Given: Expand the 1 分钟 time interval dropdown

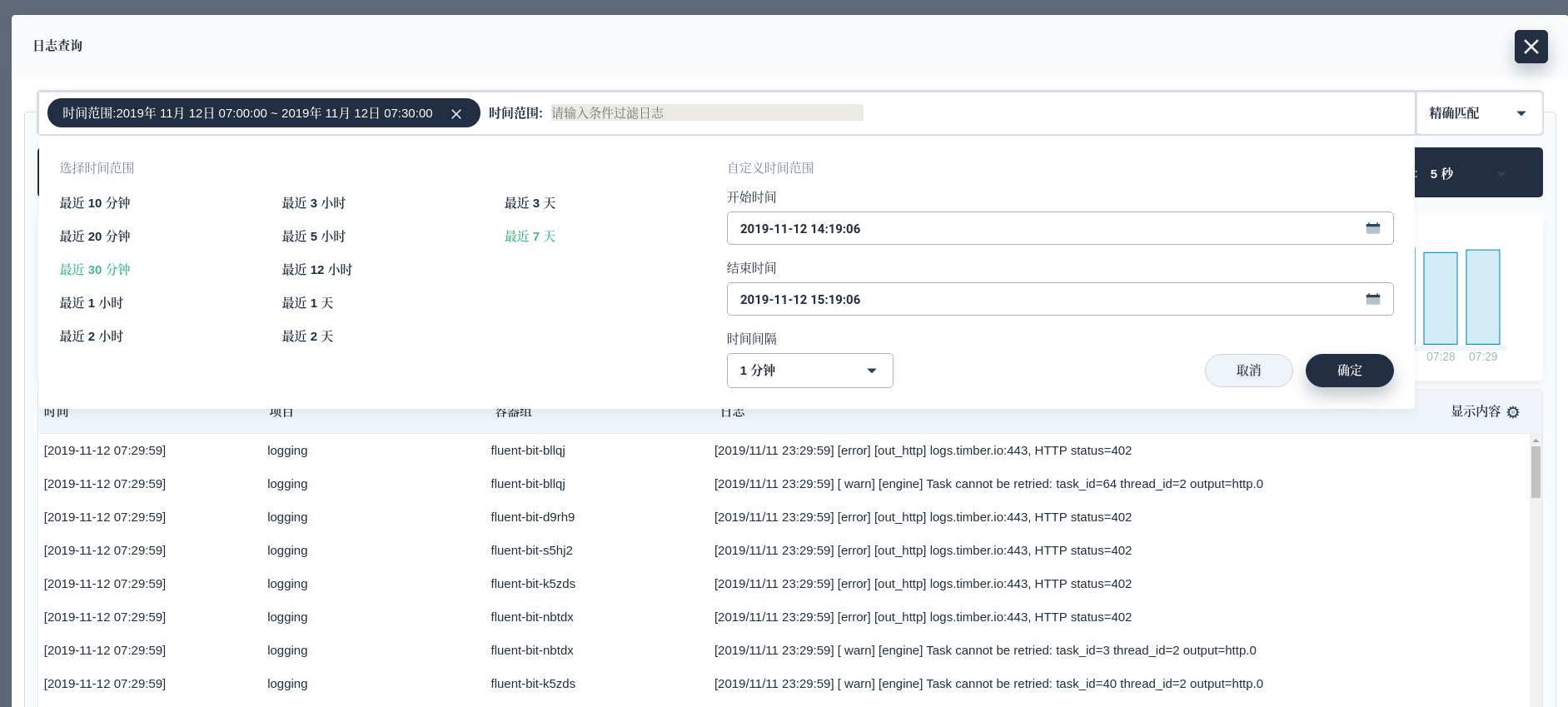Looking at the screenshot, I should coord(810,371).
